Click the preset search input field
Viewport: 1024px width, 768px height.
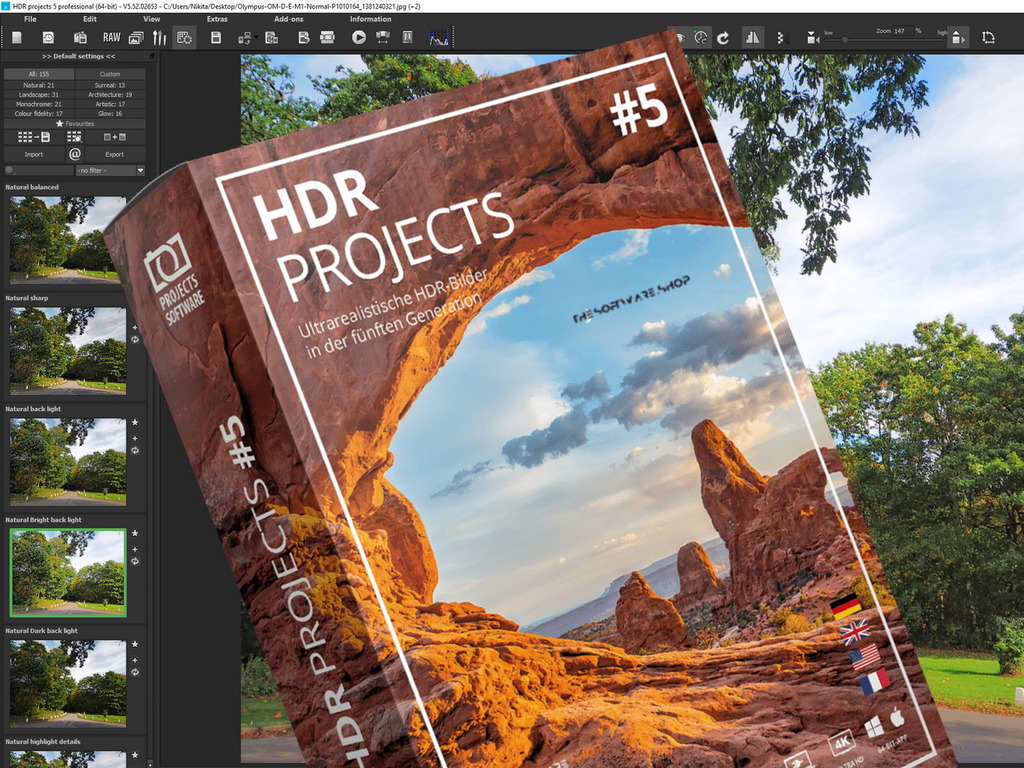(x=39, y=170)
